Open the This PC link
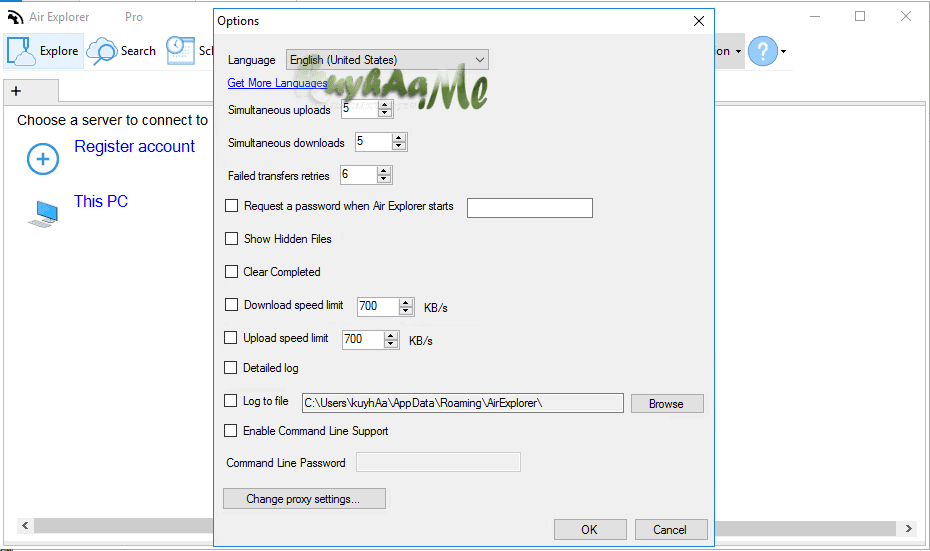Screen dimensions: 930x551 pyautogui.click(x=101, y=201)
